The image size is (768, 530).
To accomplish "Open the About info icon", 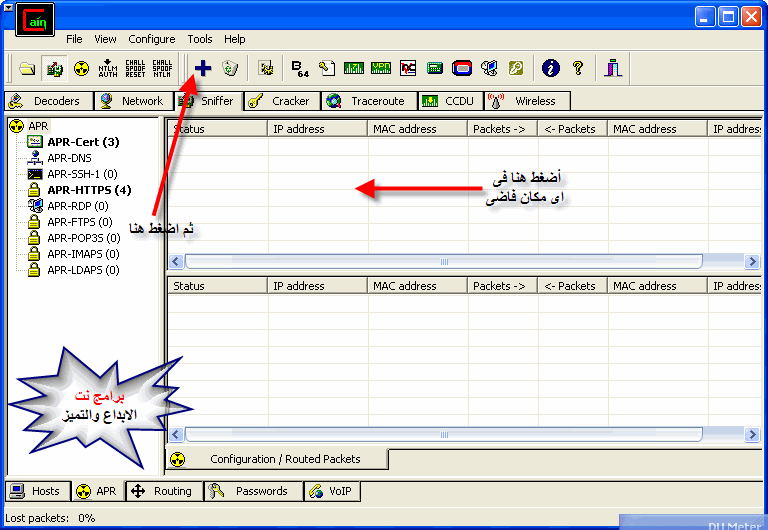I will point(551,68).
